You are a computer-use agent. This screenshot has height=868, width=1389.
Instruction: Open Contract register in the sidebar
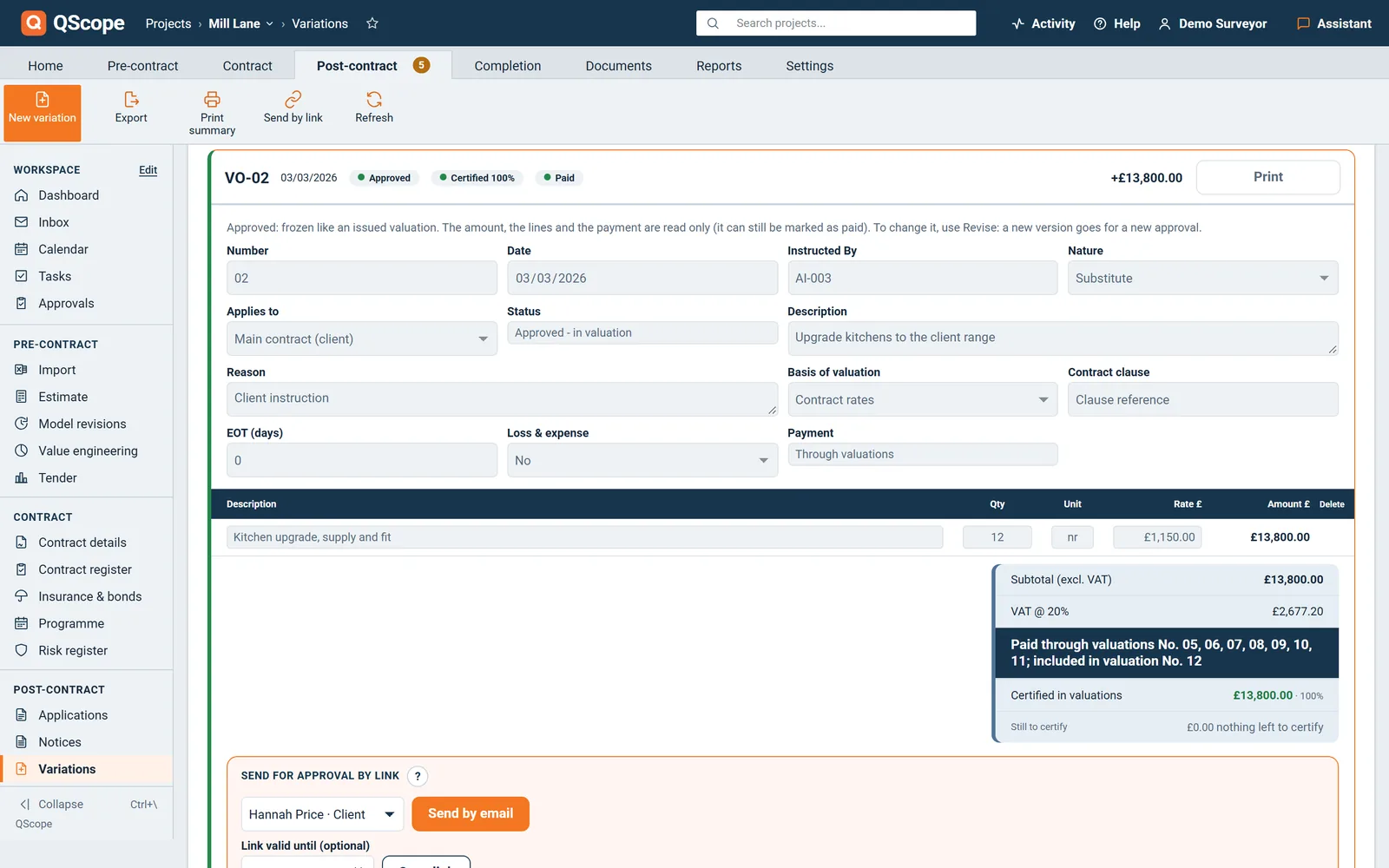coord(86,569)
